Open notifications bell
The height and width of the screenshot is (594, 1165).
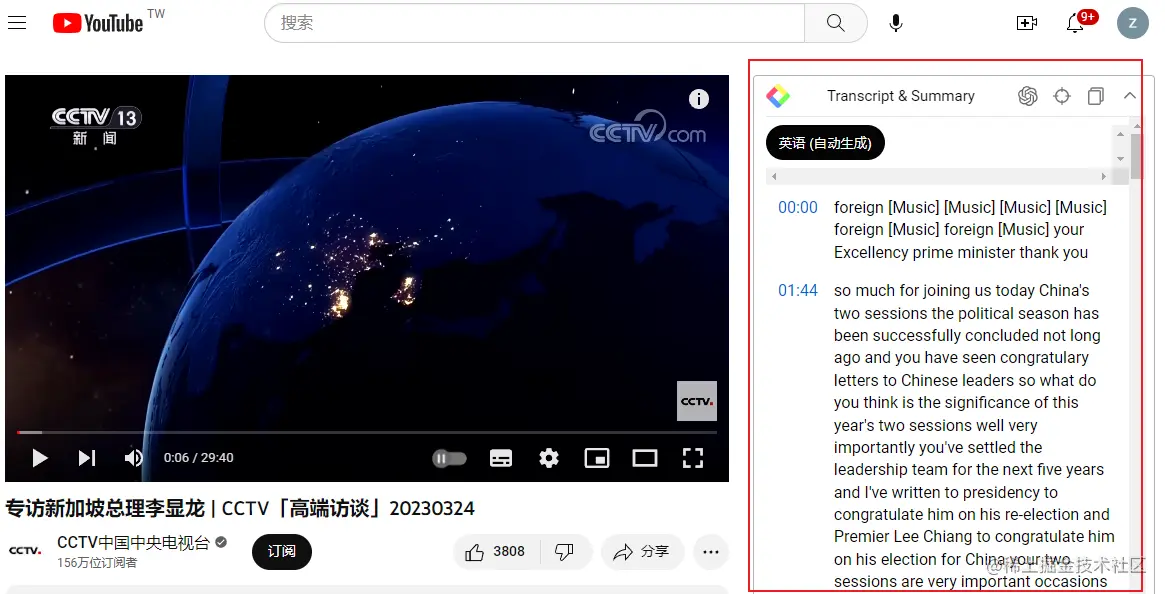click(x=1075, y=23)
